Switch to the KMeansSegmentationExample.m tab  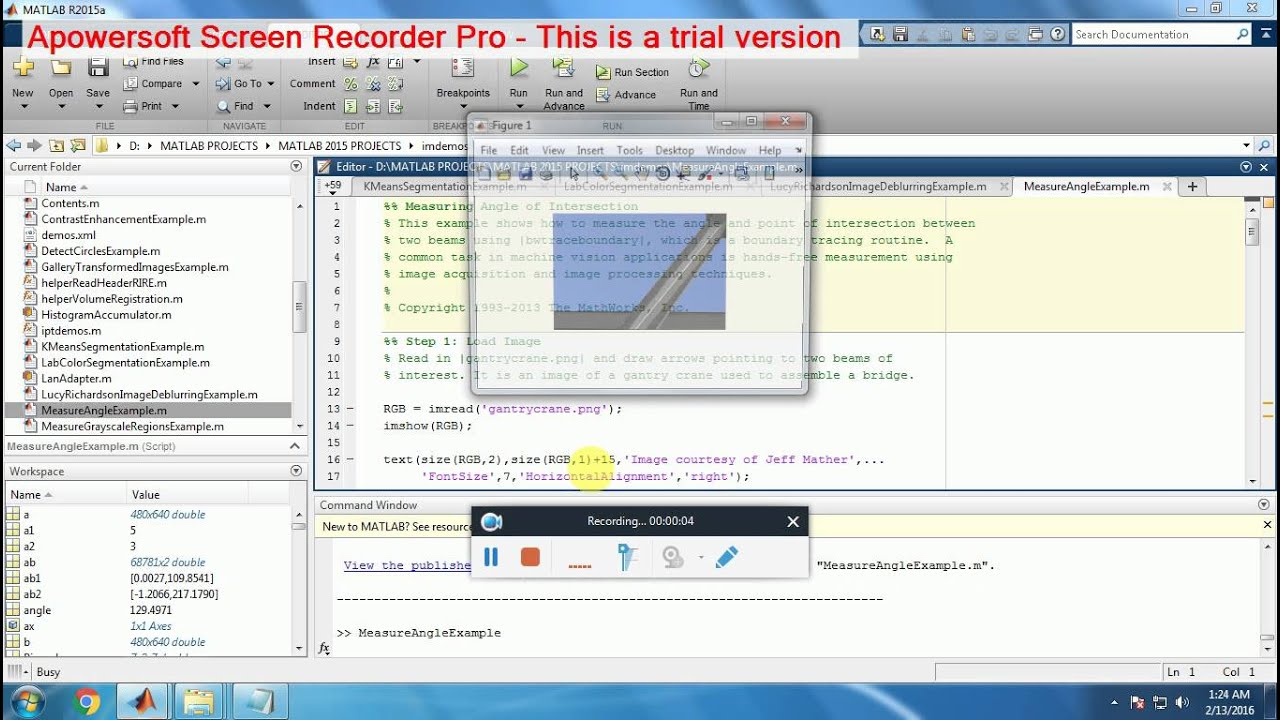[x=444, y=186]
